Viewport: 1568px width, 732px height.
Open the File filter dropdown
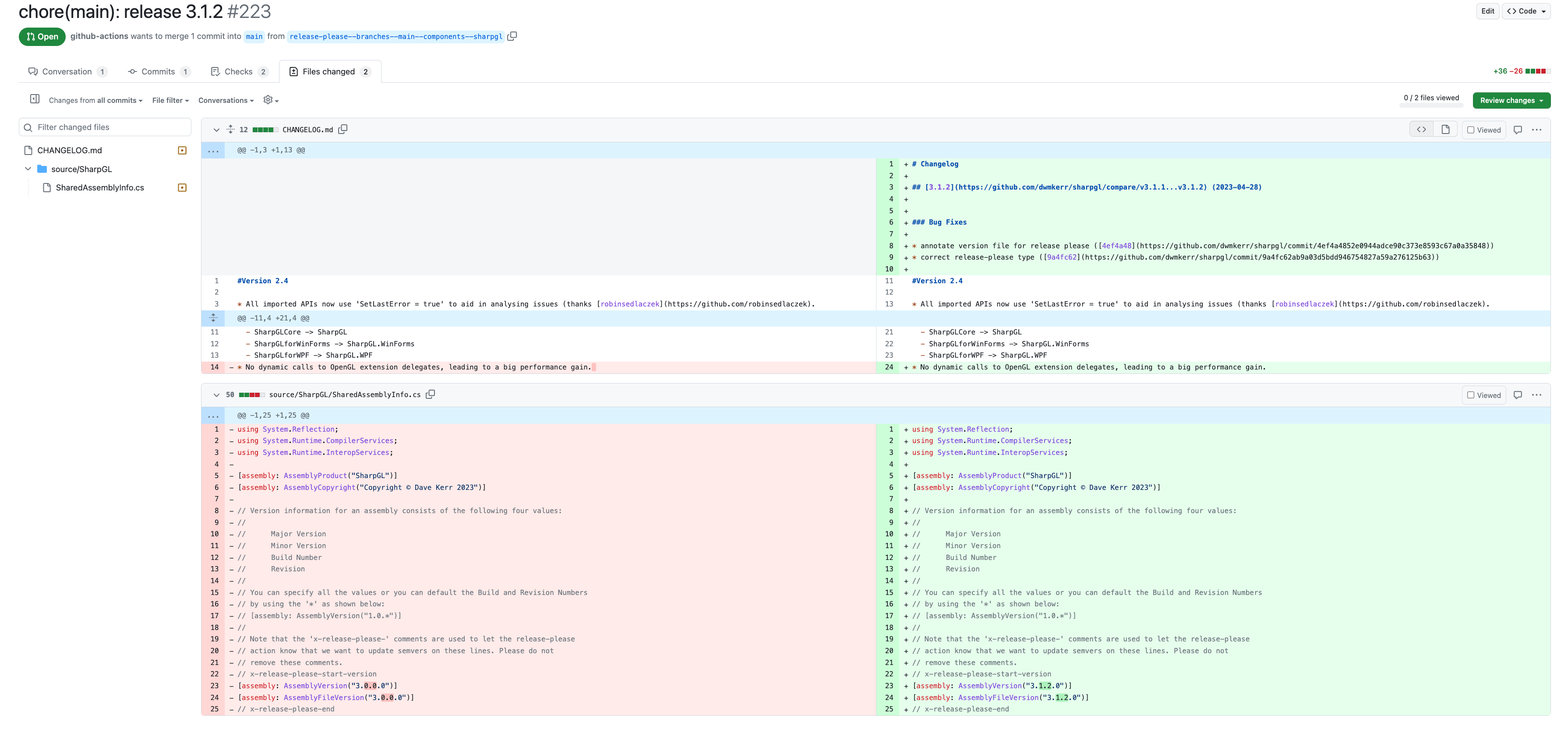(x=170, y=100)
